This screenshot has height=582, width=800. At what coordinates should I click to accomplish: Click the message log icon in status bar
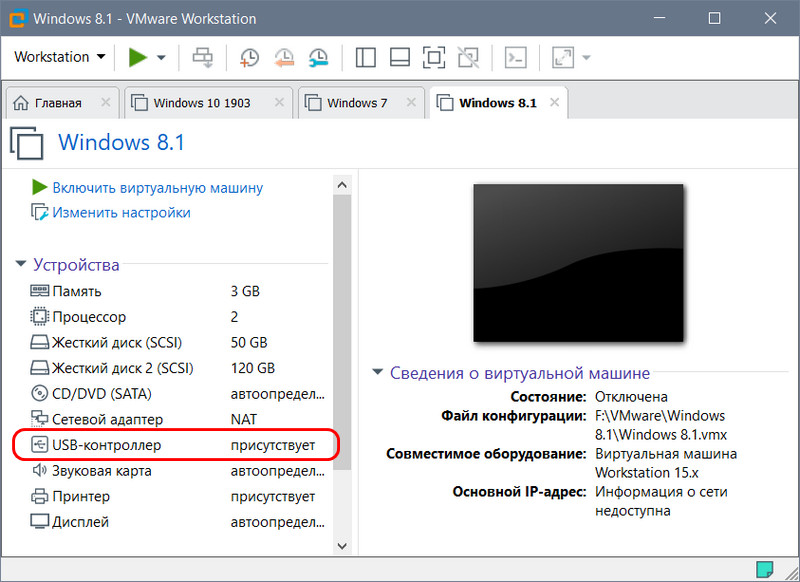tap(764, 569)
